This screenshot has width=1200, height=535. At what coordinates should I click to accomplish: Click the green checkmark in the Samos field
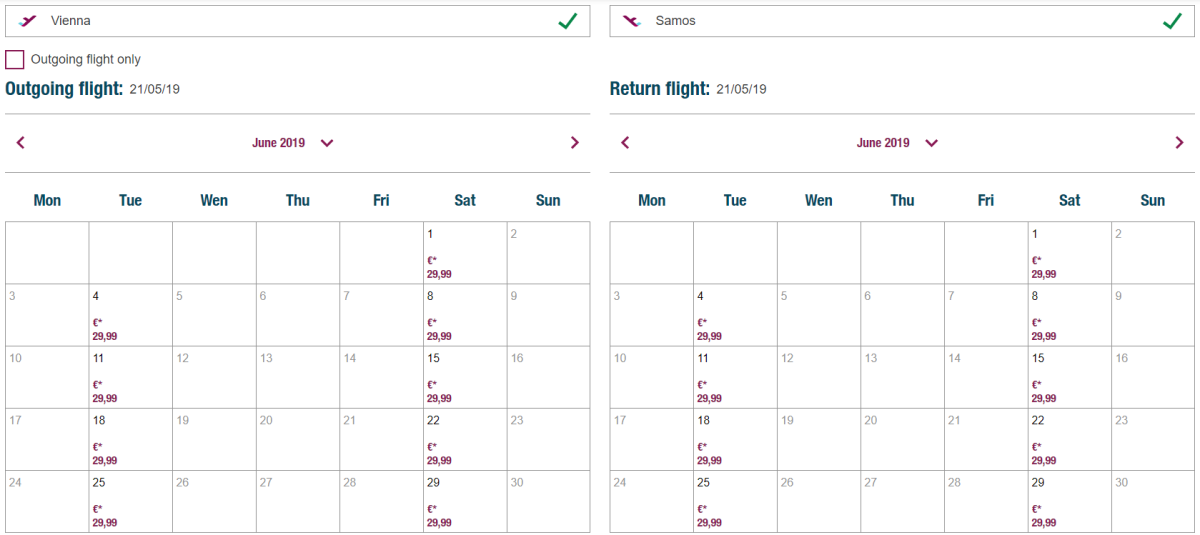(1172, 21)
